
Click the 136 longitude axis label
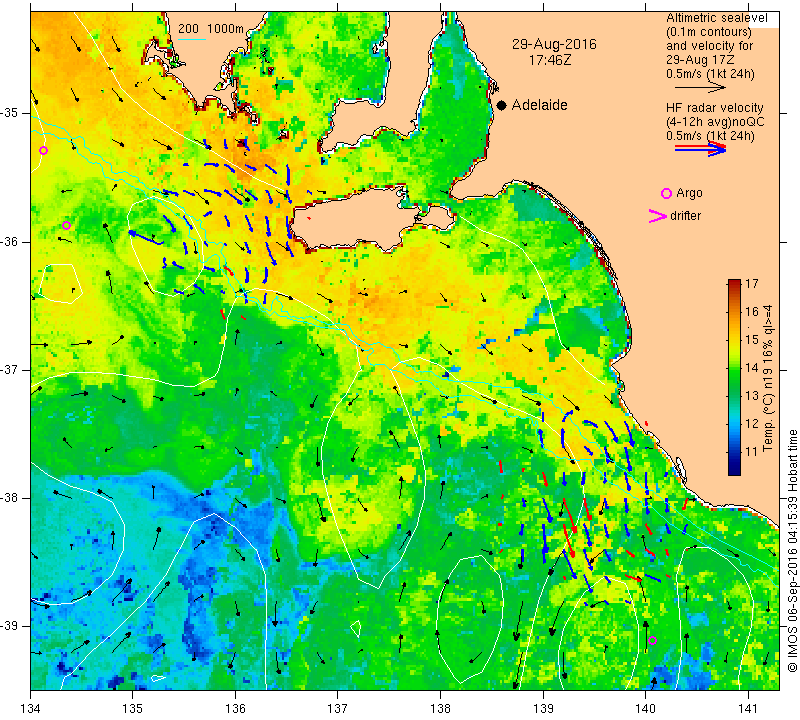236,708
